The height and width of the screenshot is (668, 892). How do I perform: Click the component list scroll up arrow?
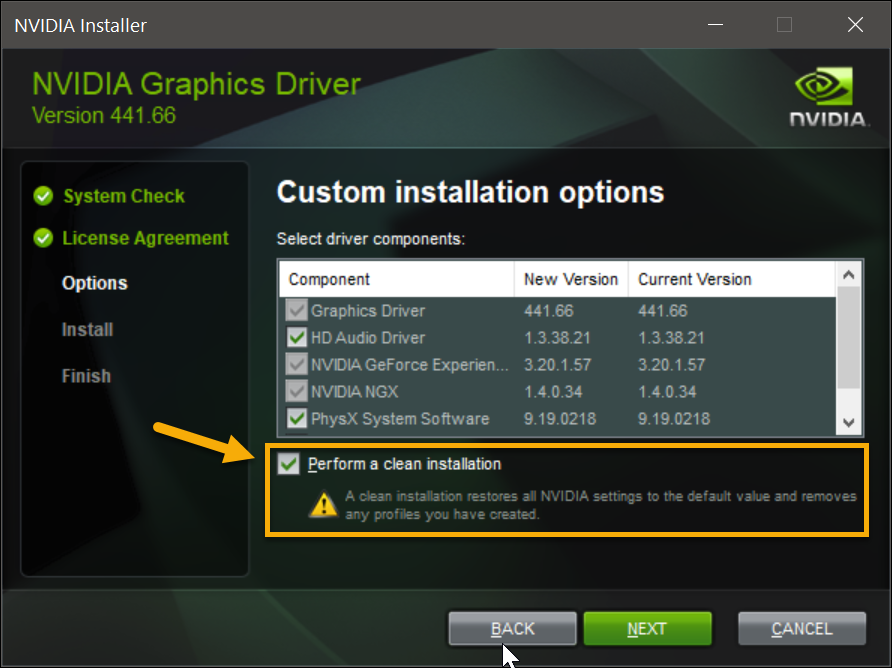pos(849,275)
